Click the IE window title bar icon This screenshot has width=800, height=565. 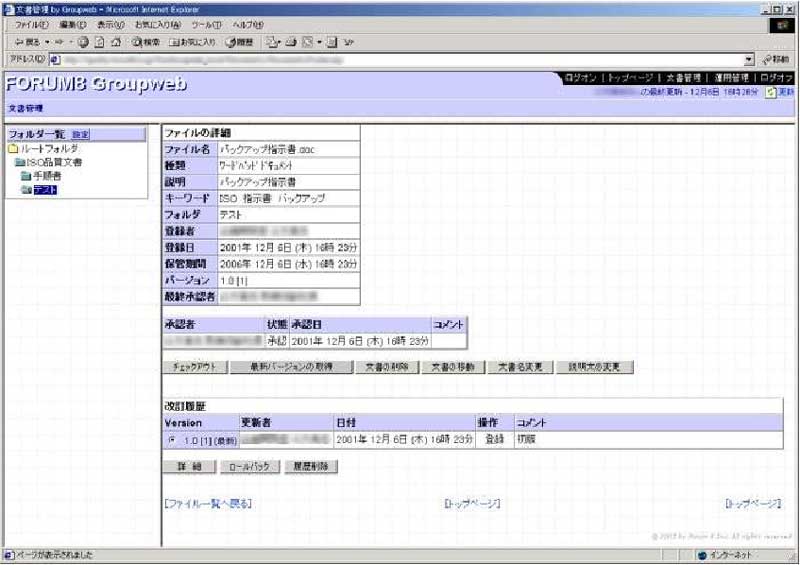click(9, 9)
